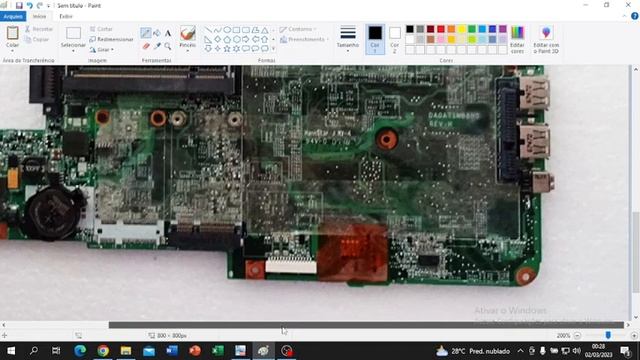Pick the red color swatch
This screenshot has width=640, height=360.
click(x=441, y=29)
